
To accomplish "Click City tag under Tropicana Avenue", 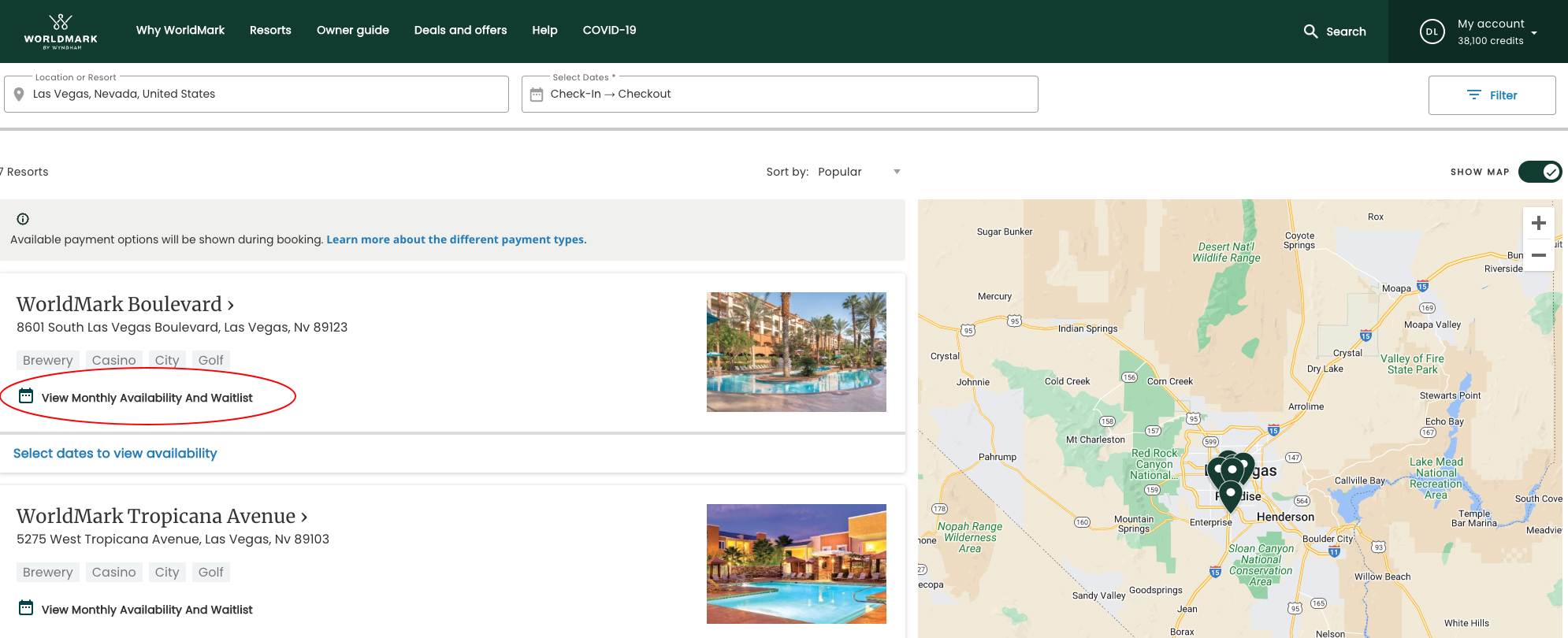I will pos(167,572).
